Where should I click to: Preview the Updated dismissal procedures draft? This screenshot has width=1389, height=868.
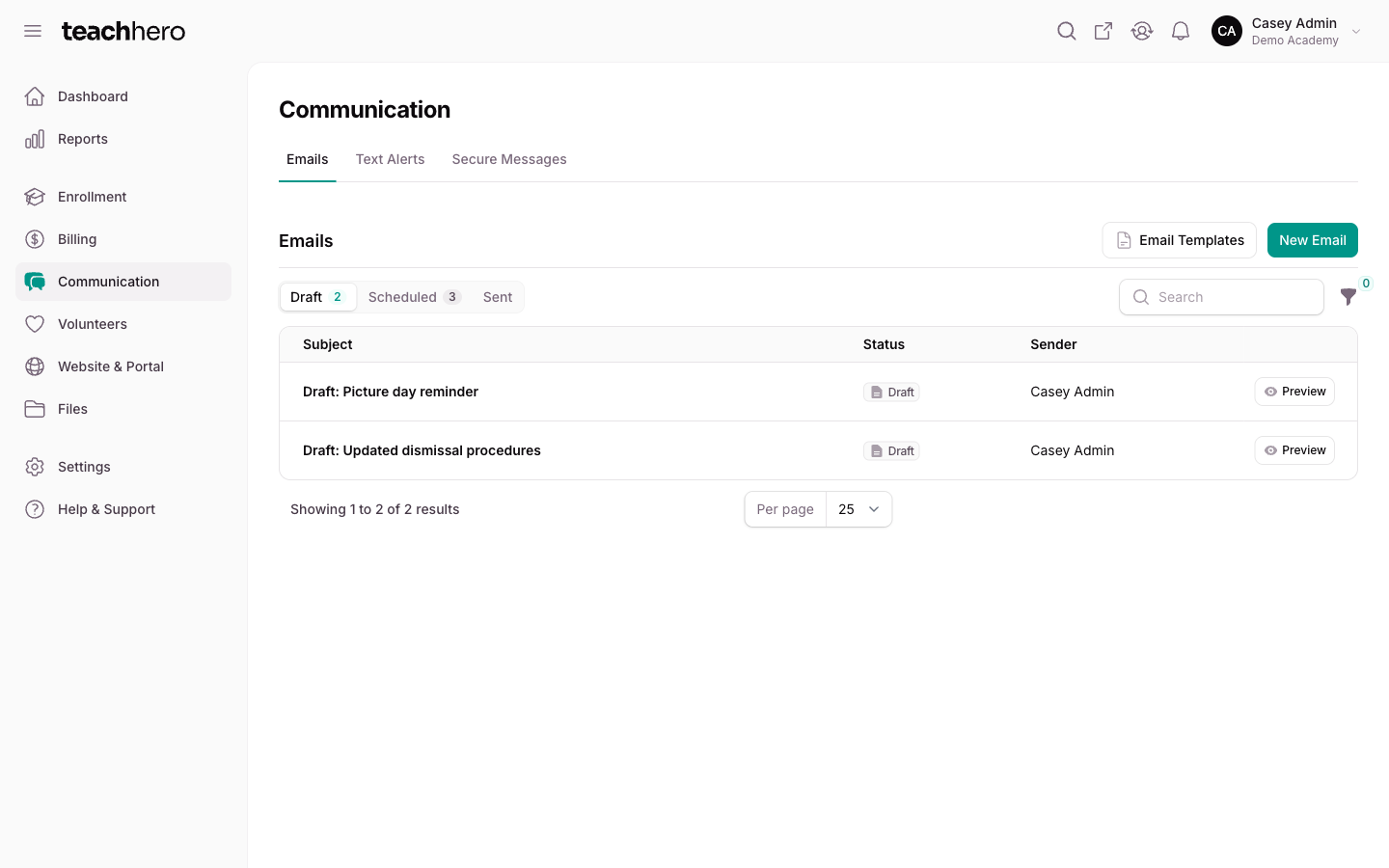[1294, 450]
